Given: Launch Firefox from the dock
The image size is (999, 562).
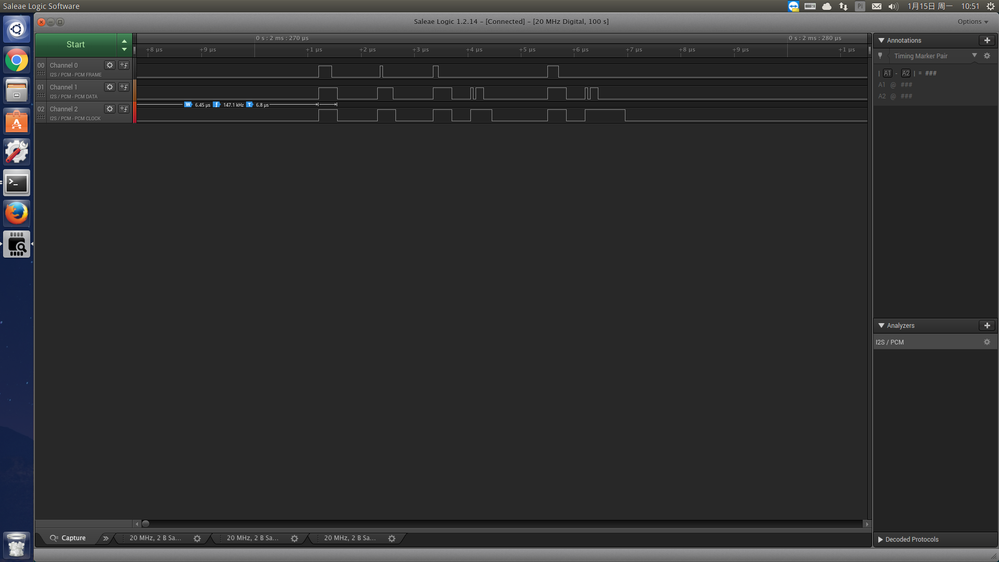Looking at the screenshot, I should (x=17, y=213).
